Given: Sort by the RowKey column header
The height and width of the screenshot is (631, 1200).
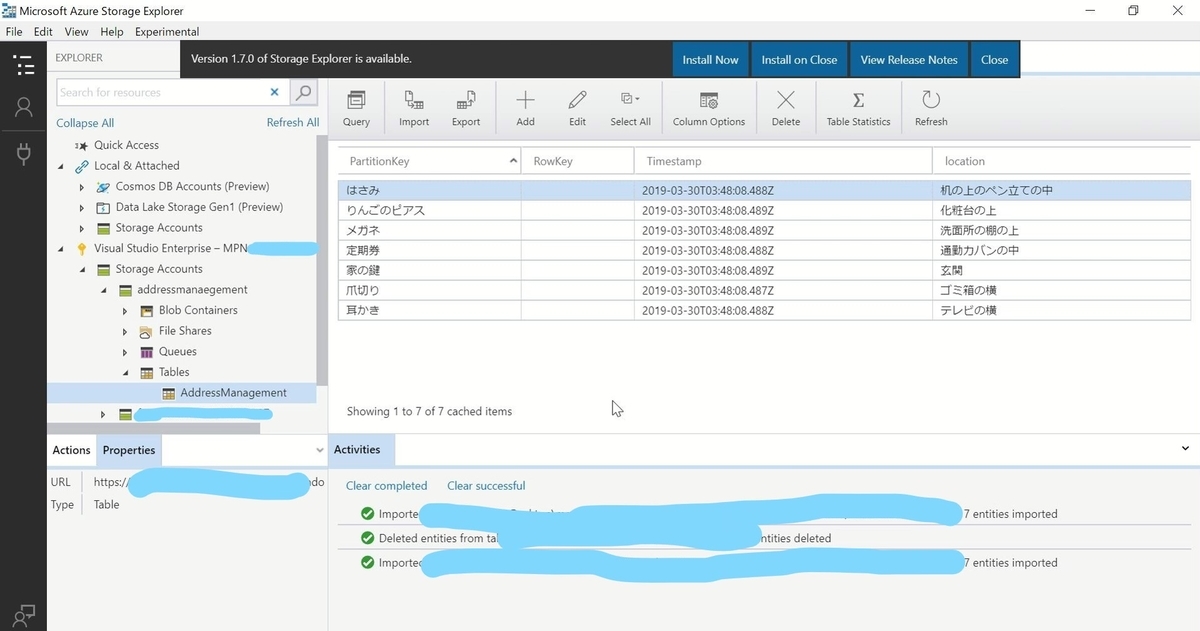Looking at the screenshot, I should coord(577,161).
